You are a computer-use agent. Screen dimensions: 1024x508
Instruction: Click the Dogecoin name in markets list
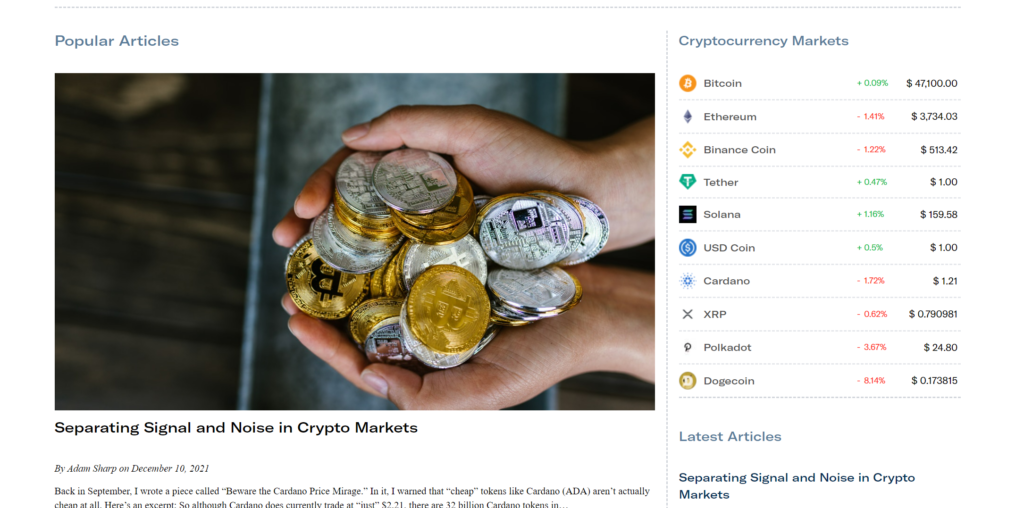(x=729, y=381)
